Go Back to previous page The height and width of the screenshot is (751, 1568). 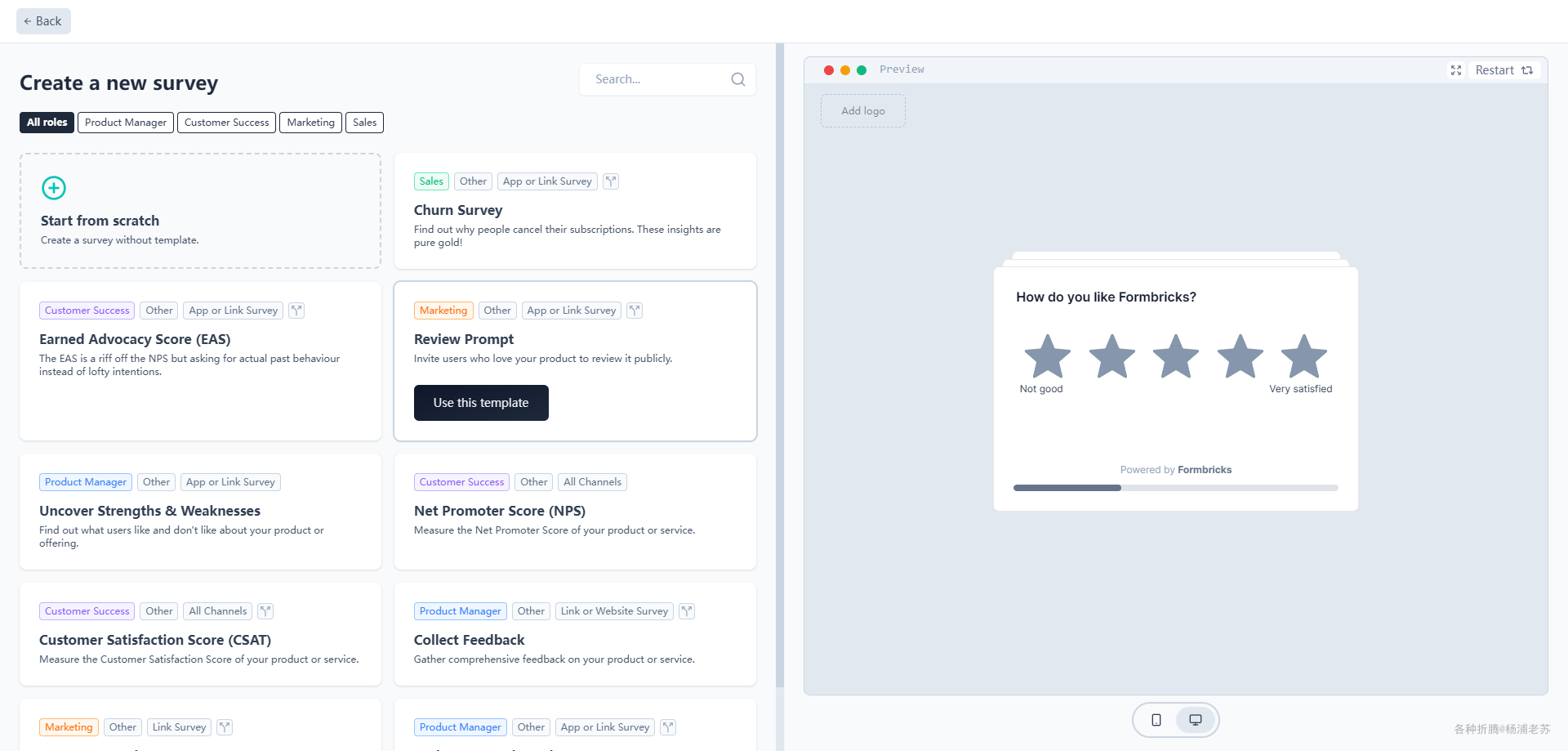tap(43, 21)
